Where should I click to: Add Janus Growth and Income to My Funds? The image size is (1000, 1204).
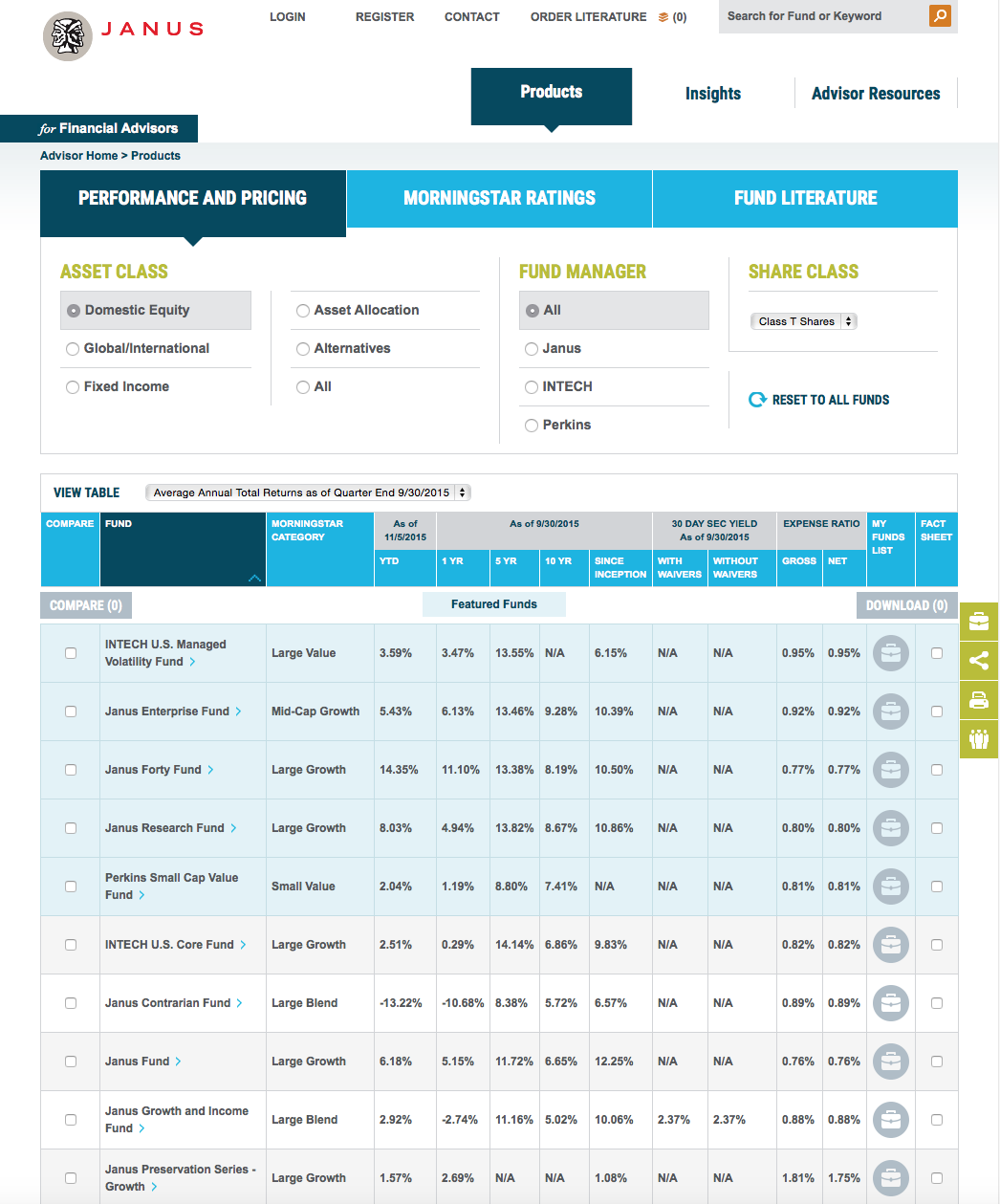coord(891,1120)
